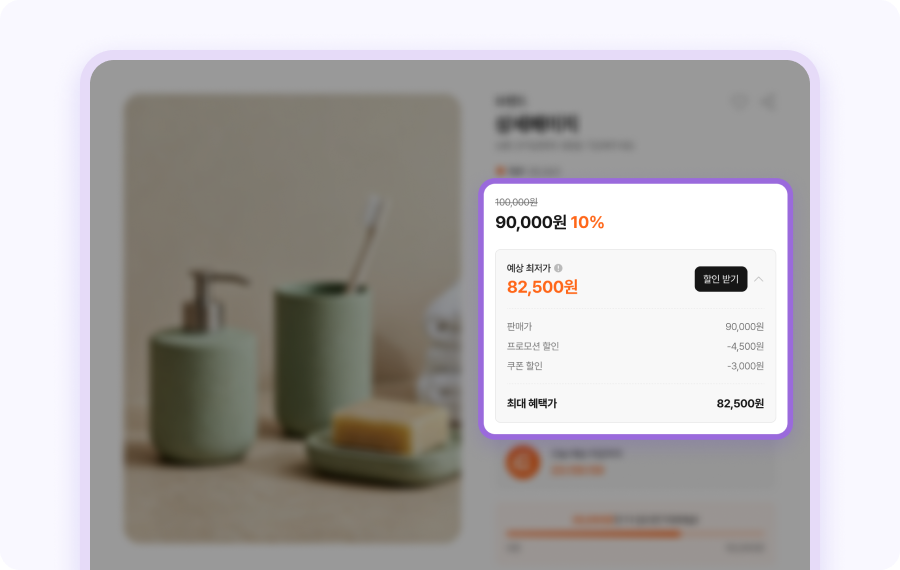Click the orange circular badge icon below the price card

tap(522, 462)
